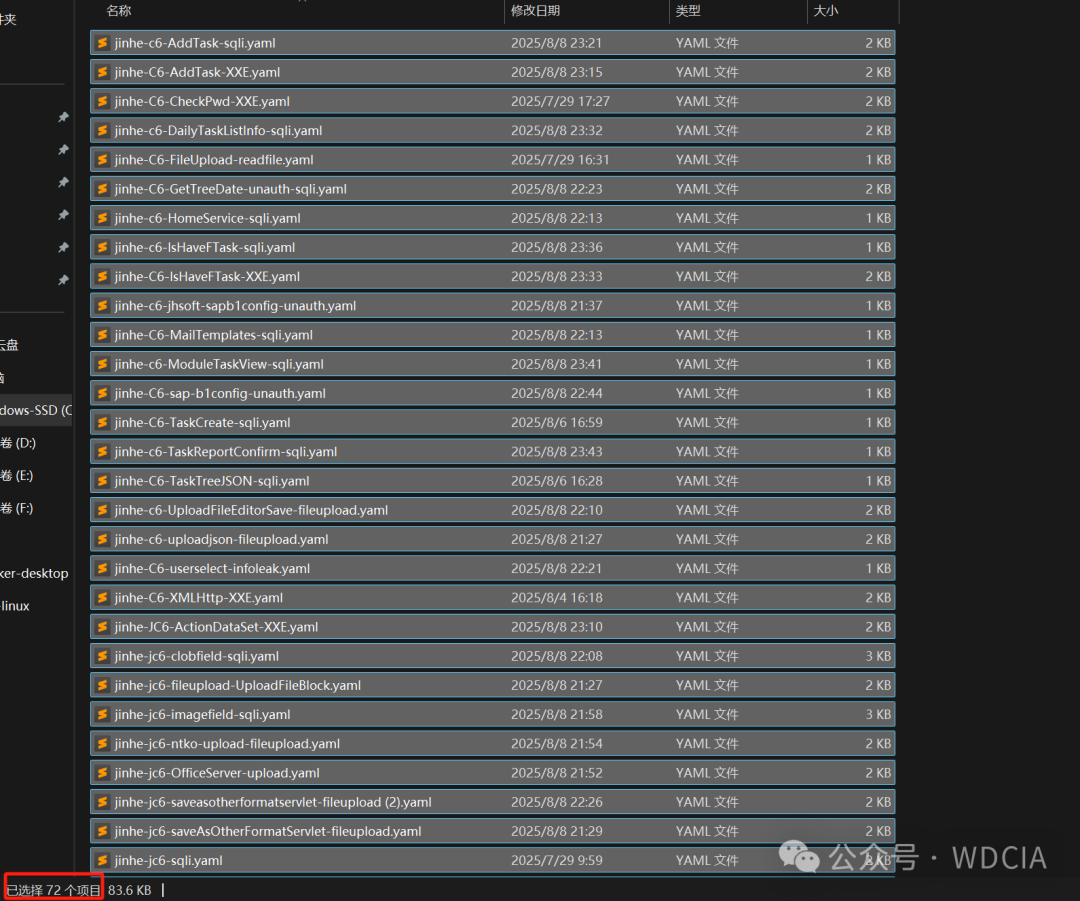Click the file icon of jinhe-jc6-OfficeServer-upload.yaml
The height and width of the screenshot is (901, 1080).
pyautogui.click(x=102, y=772)
